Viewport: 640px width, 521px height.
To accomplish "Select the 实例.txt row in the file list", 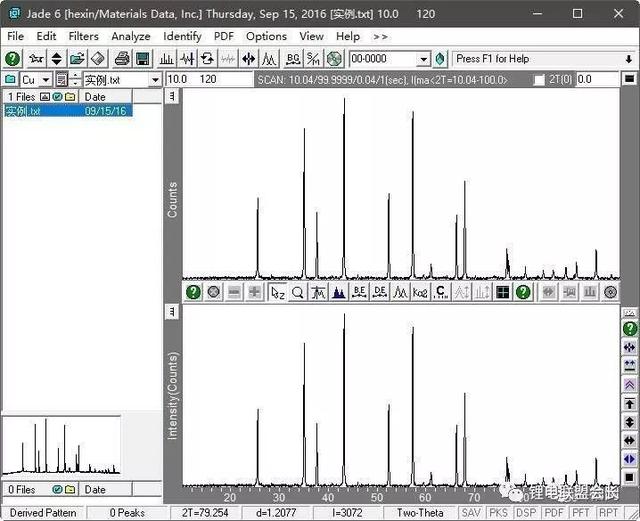I will 68,111.
